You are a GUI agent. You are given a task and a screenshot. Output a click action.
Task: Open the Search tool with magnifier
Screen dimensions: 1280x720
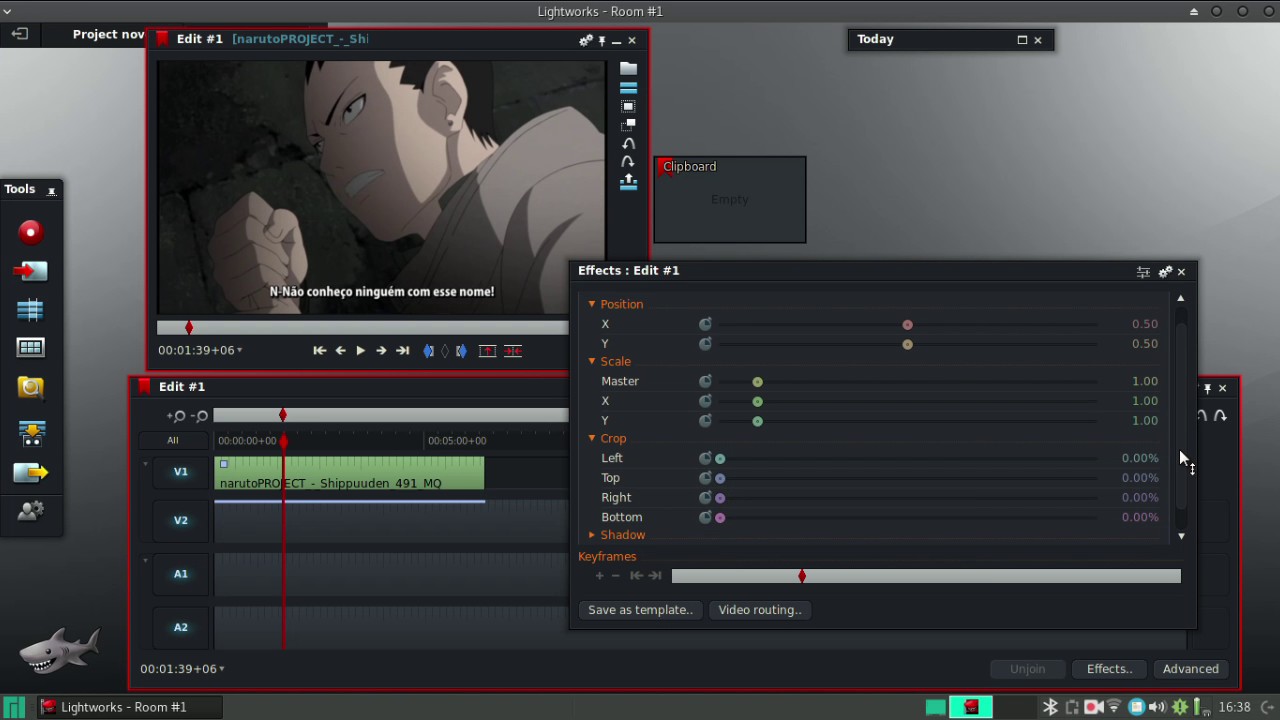(30, 387)
